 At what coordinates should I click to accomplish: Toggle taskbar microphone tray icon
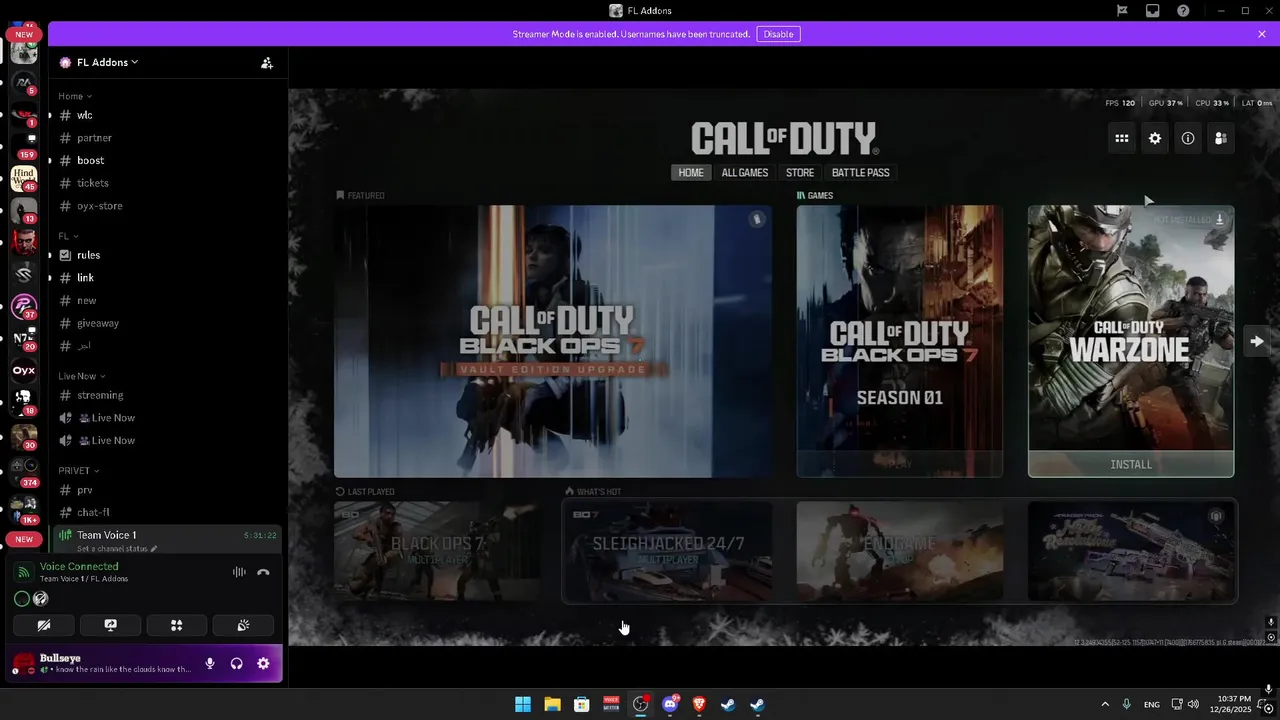point(1127,704)
